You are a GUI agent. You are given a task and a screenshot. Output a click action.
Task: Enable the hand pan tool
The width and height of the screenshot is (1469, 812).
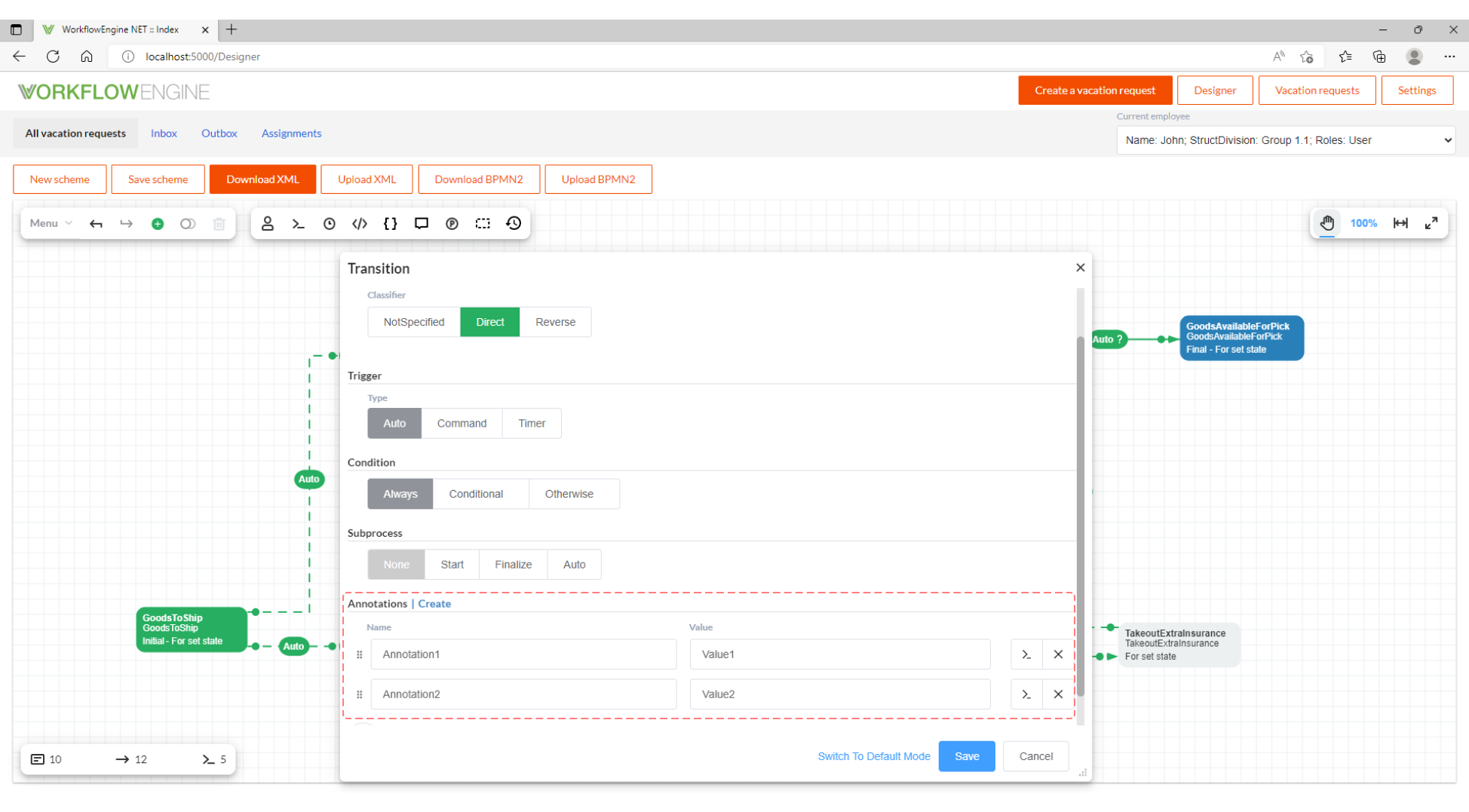click(1327, 223)
